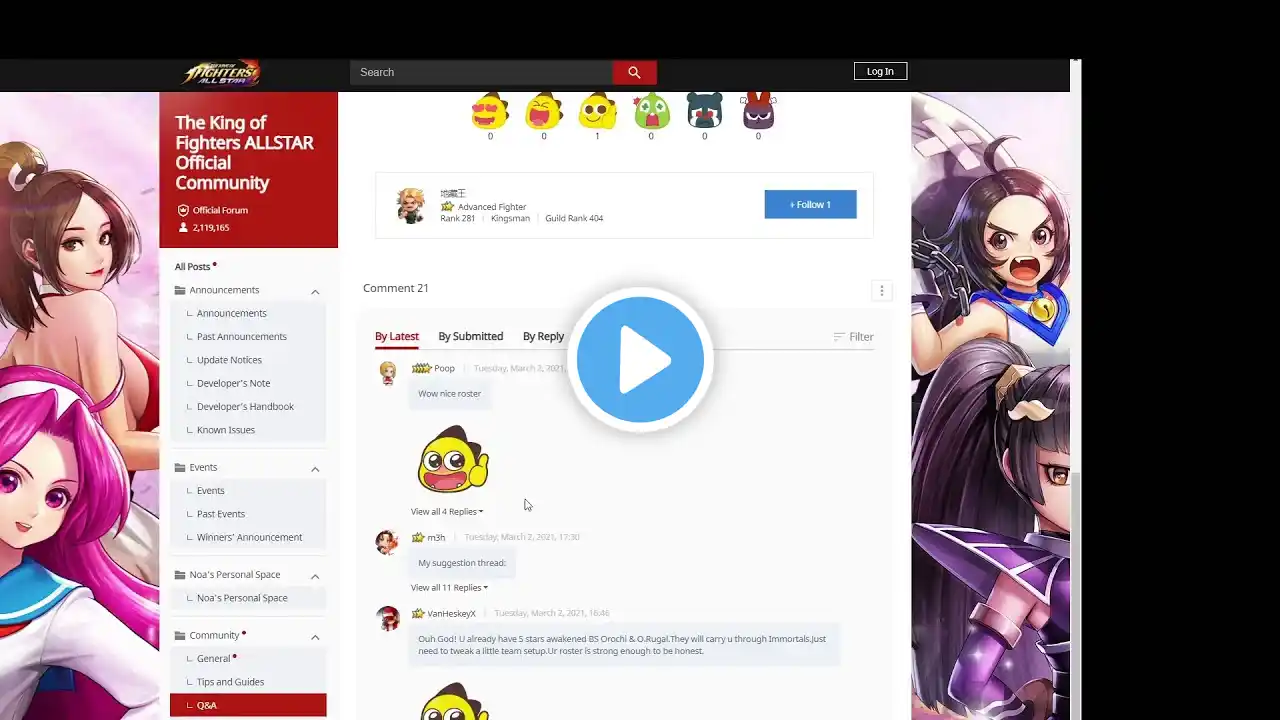Switch to the By Latest tab

(x=397, y=337)
